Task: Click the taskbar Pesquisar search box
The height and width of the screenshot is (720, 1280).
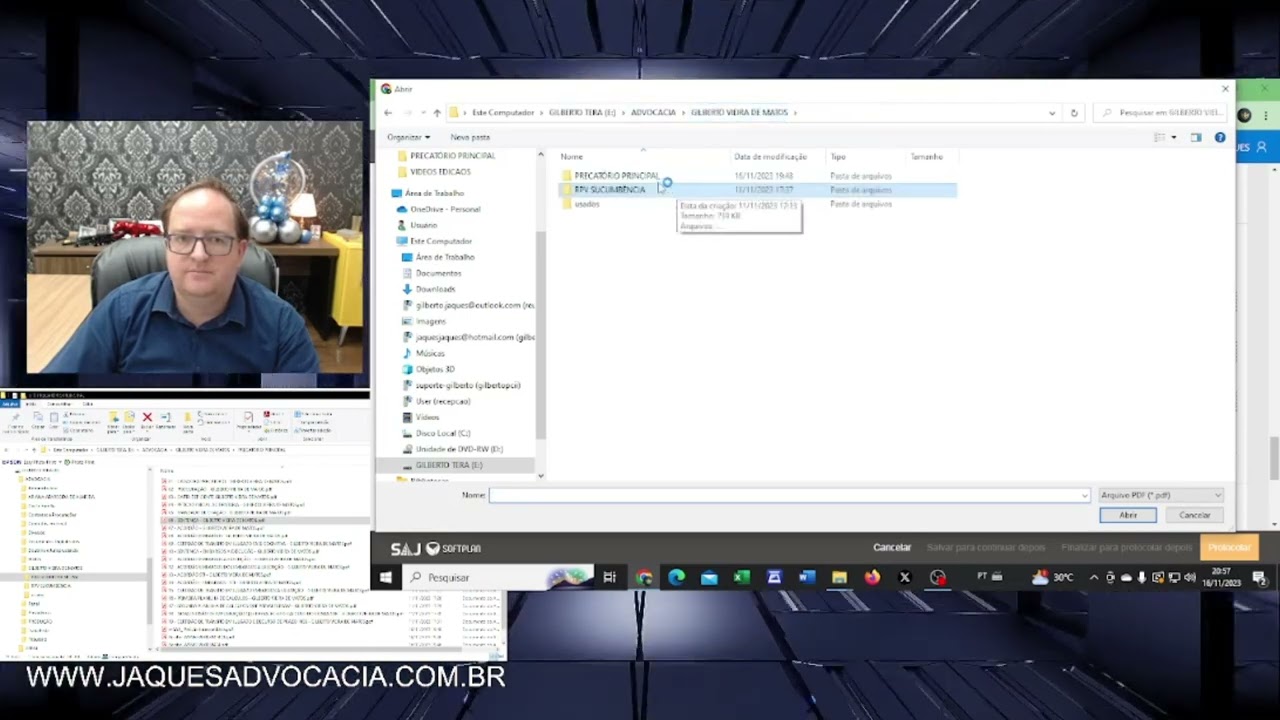Action: (x=500, y=577)
